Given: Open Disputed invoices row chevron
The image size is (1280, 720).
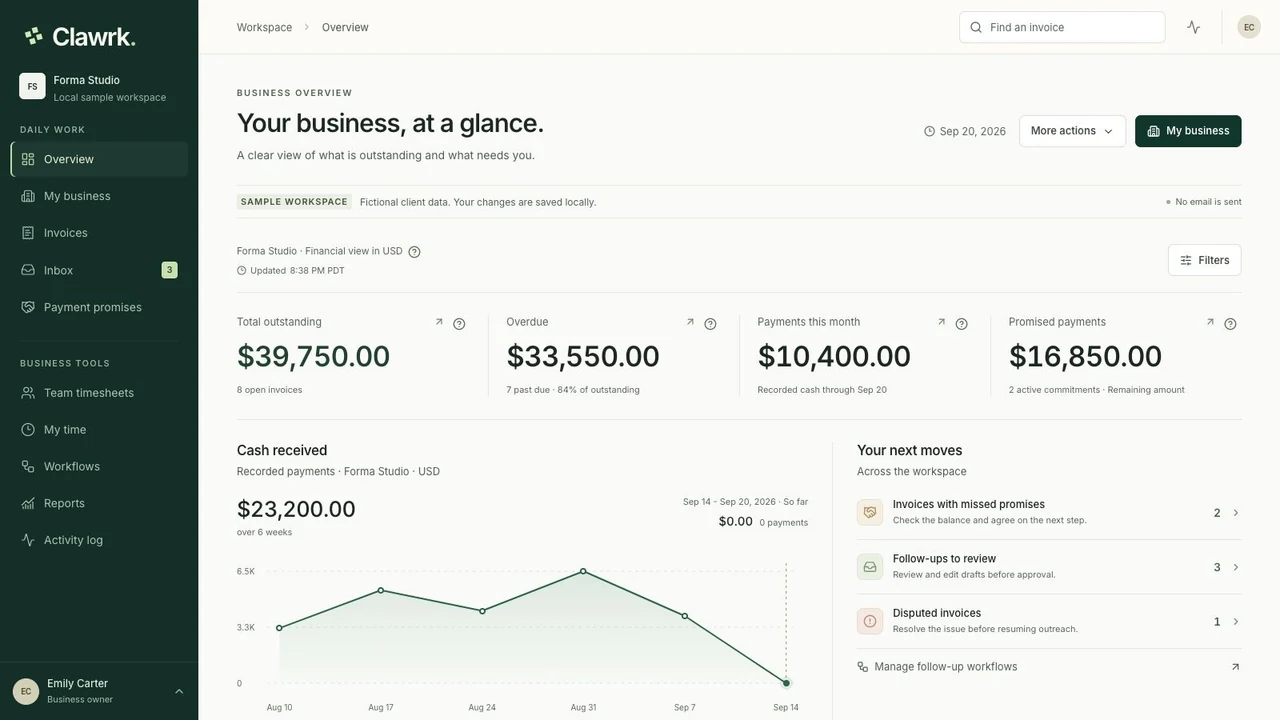Looking at the screenshot, I should click(1236, 621).
